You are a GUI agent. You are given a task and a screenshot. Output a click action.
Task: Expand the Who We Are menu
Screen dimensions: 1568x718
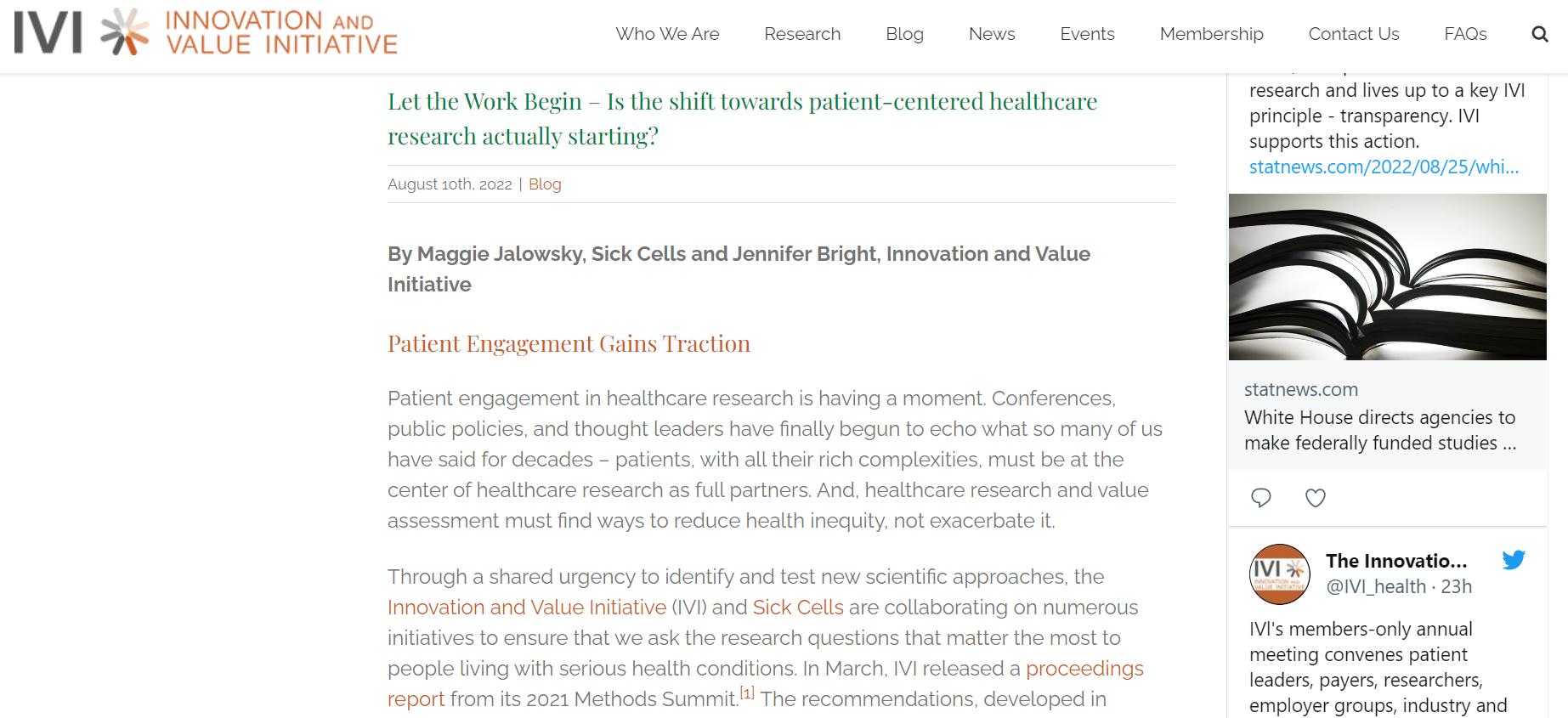tap(667, 34)
